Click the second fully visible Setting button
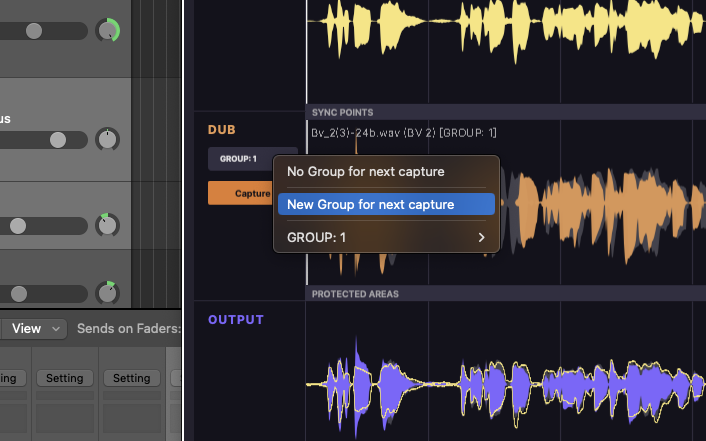This screenshot has width=706, height=441. (131, 378)
